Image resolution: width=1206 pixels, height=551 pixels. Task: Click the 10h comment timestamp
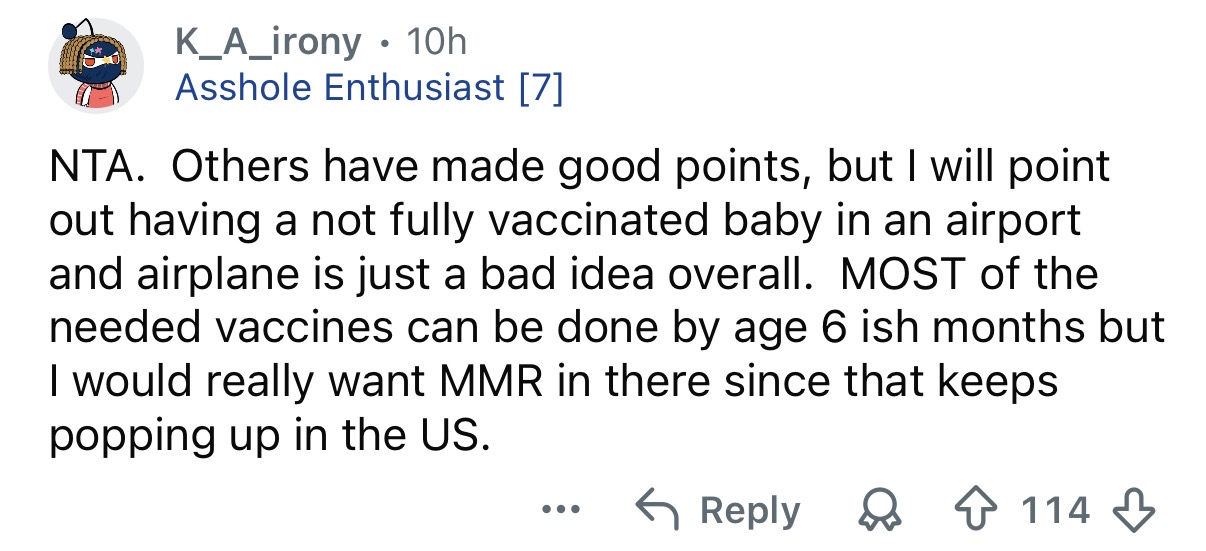coord(437,41)
